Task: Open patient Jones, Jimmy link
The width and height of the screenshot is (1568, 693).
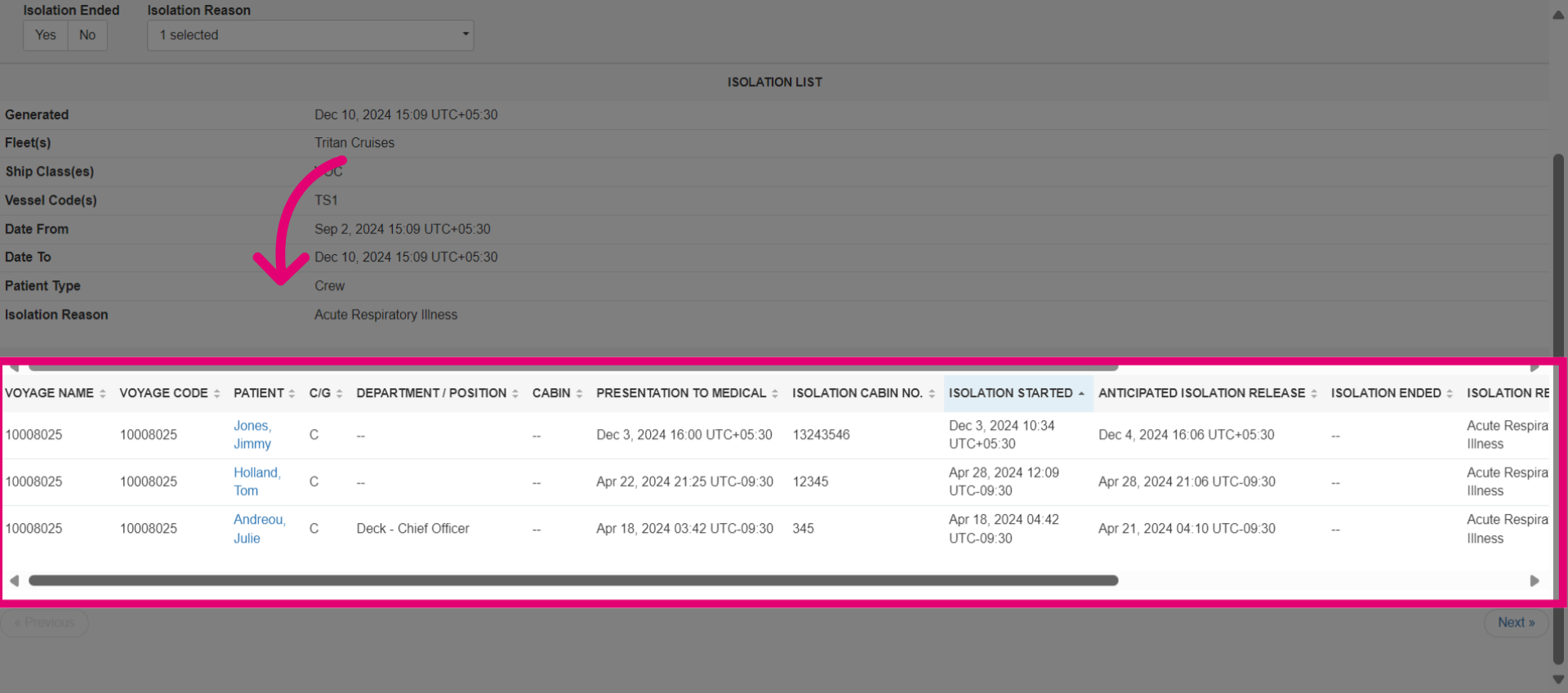Action: [252, 435]
